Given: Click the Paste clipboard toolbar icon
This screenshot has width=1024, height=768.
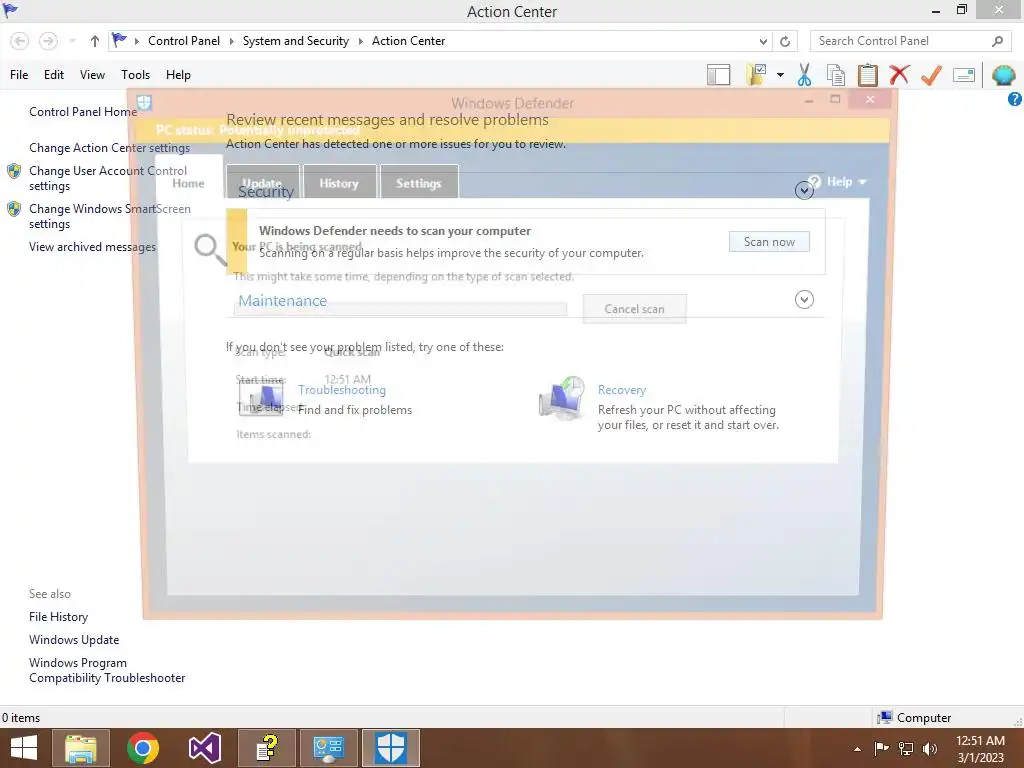Looking at the screenshot, I should tap(867, 75).
